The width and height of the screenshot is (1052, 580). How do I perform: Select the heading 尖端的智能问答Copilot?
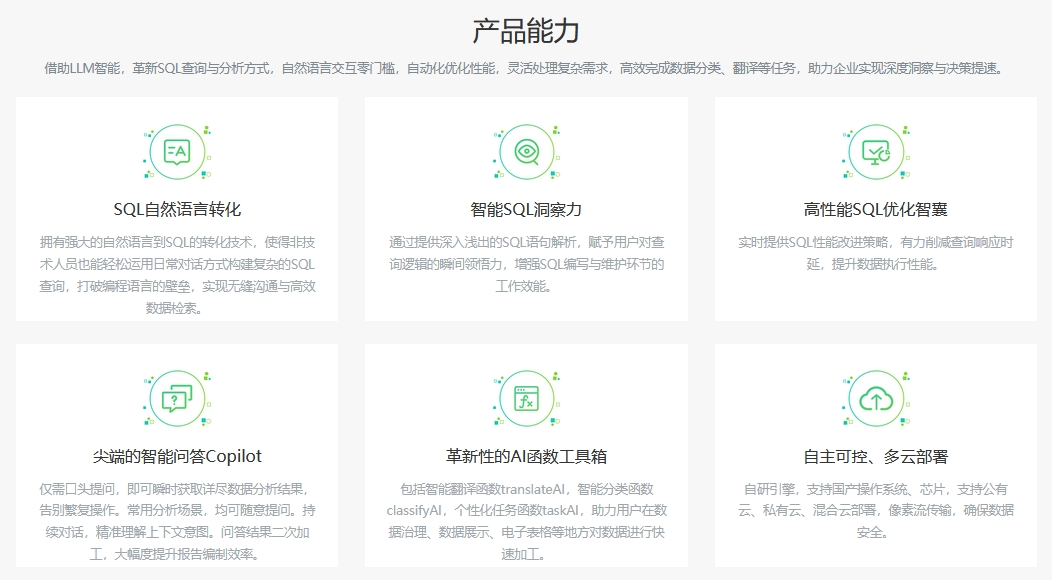click(177, 456)
